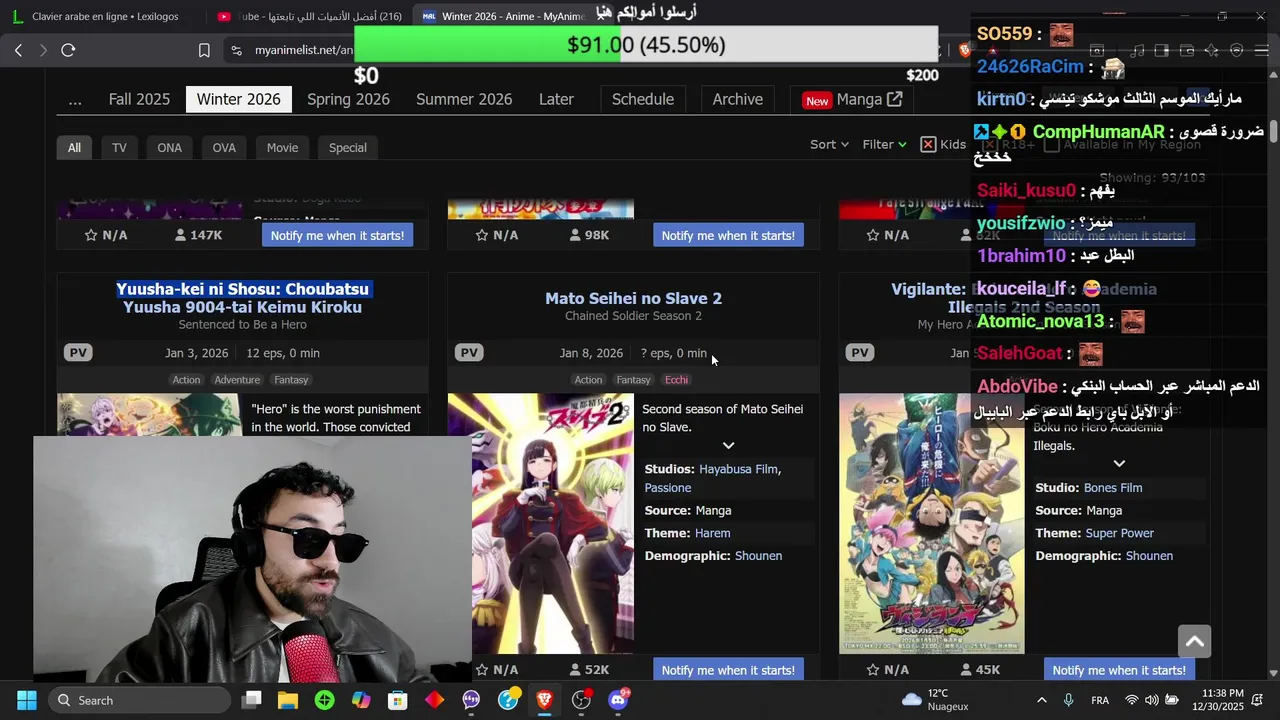
Task: Open Discord from the taskbar
Action: tap(618, 700)
